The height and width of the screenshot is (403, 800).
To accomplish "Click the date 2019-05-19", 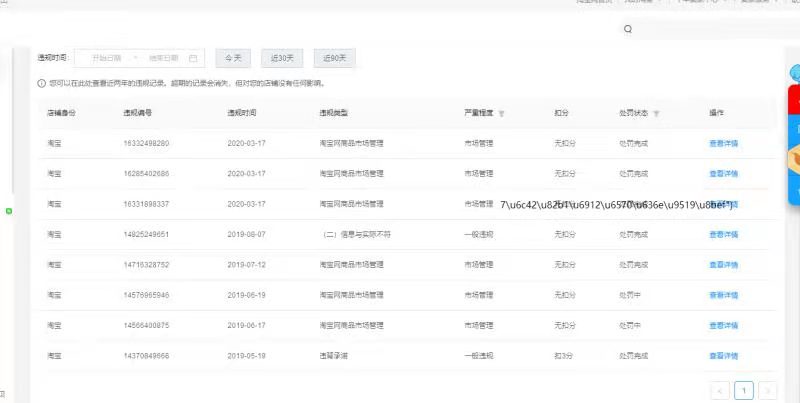I will pyautogui.click(x=246, y=356).
